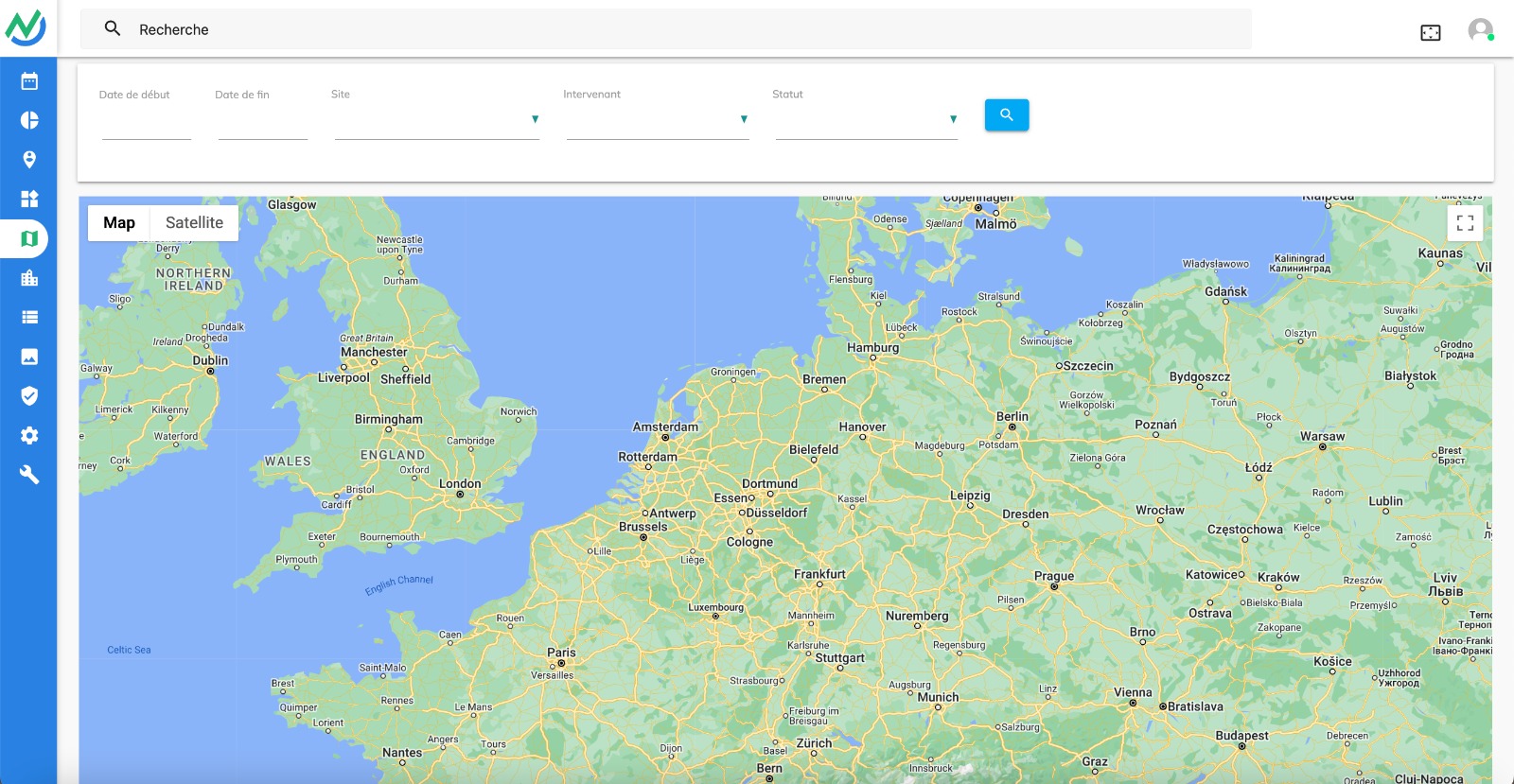Click the Date de fin field
Screen dimensions: 1514x784
pyautogui.click(x=263, y=119)
